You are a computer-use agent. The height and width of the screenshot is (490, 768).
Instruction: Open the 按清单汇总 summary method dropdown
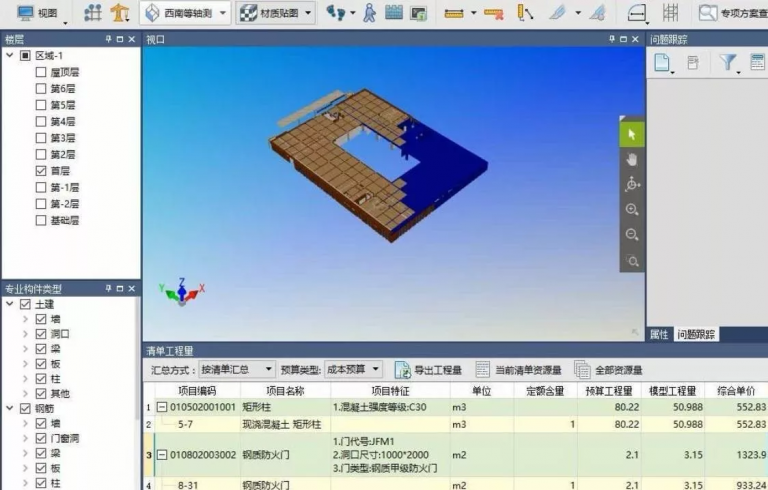236,369
